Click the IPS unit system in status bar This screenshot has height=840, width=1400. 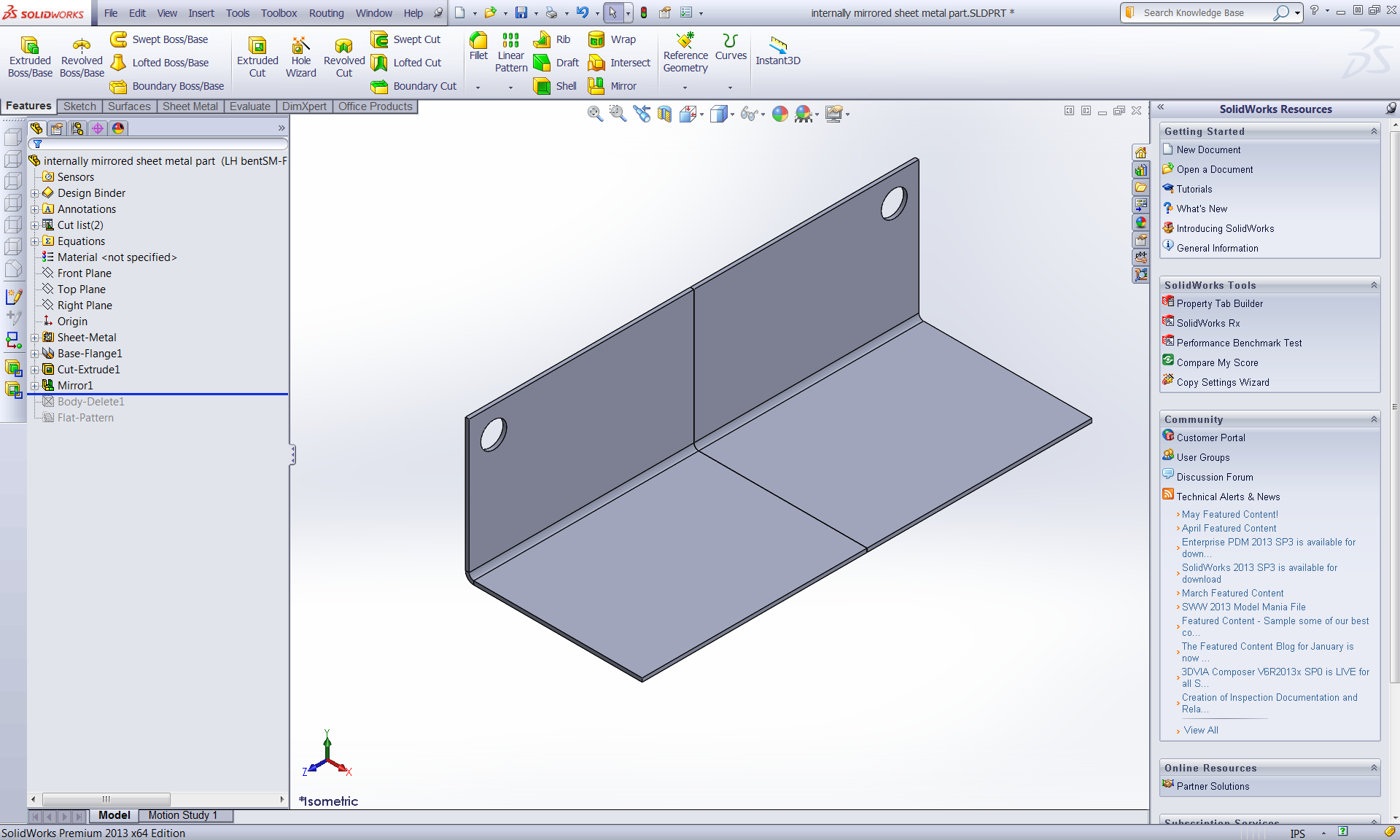pos(1298,833)
